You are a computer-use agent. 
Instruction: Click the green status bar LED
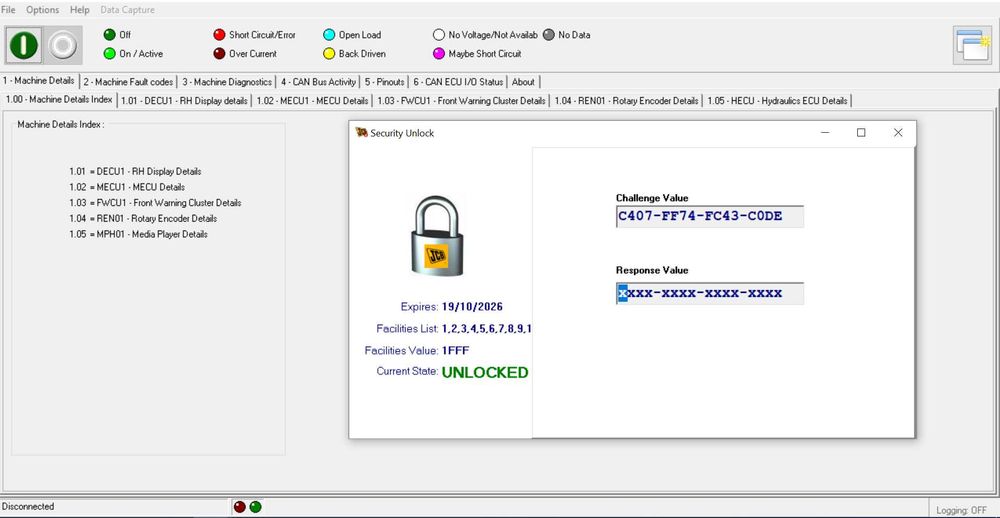[x=255, y=507]
